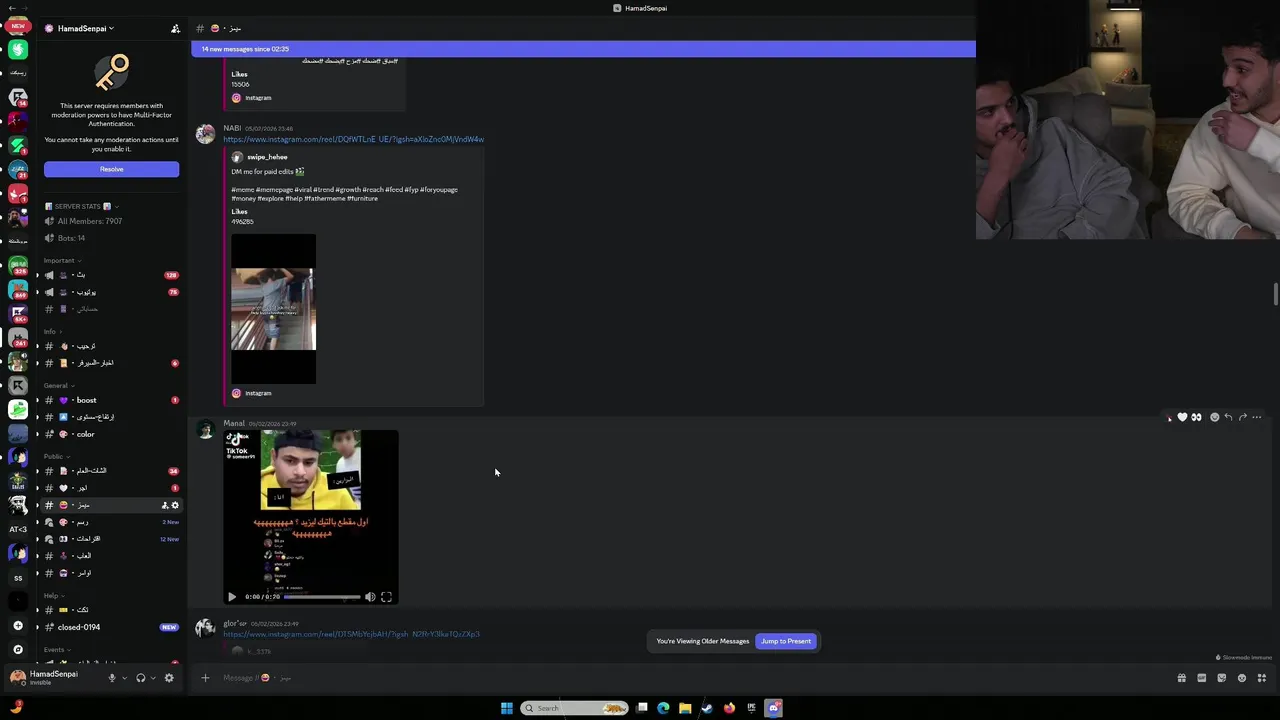Open edit channel gear on selected channel

(175, 505)
